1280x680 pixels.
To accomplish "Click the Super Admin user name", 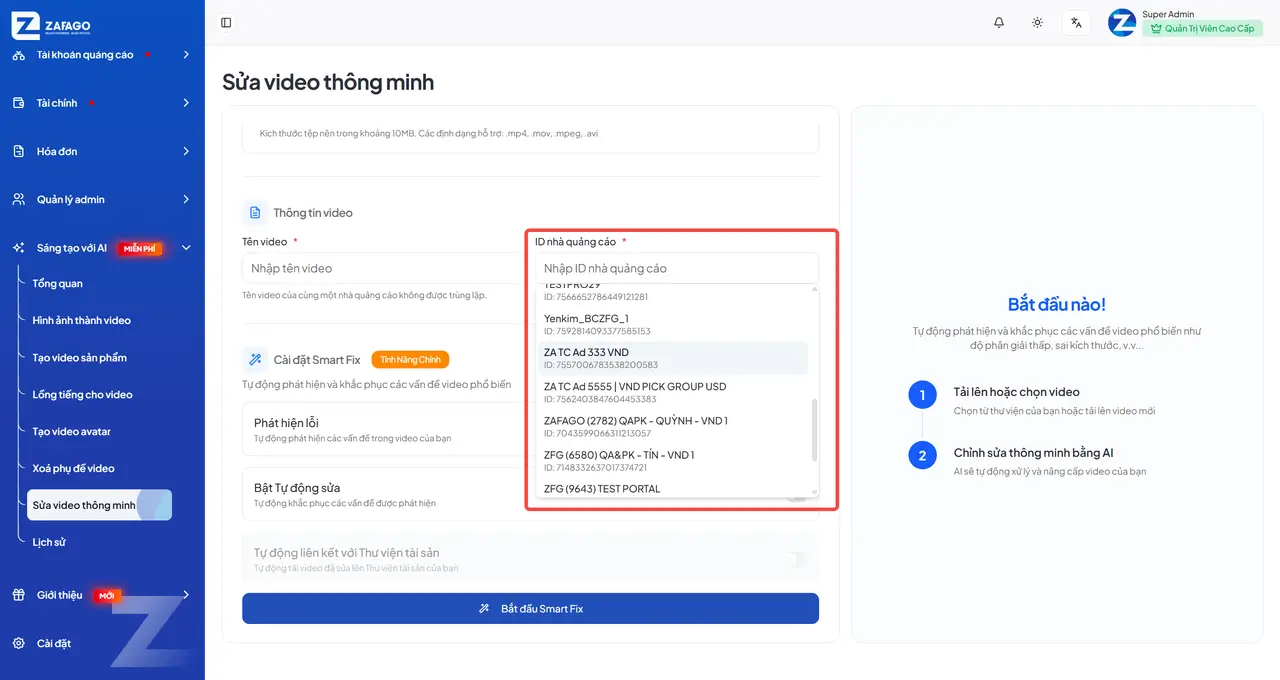I will click(1168, 14).
